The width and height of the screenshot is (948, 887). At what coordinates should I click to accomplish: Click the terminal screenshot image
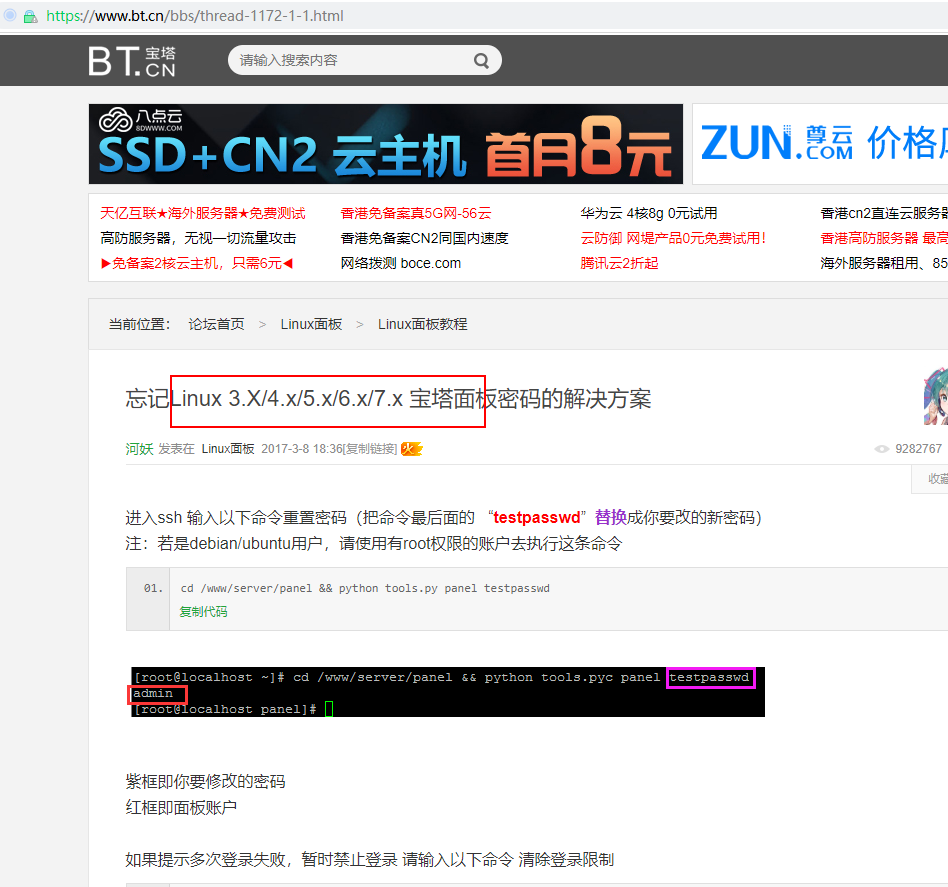click(x=447, y=692)
